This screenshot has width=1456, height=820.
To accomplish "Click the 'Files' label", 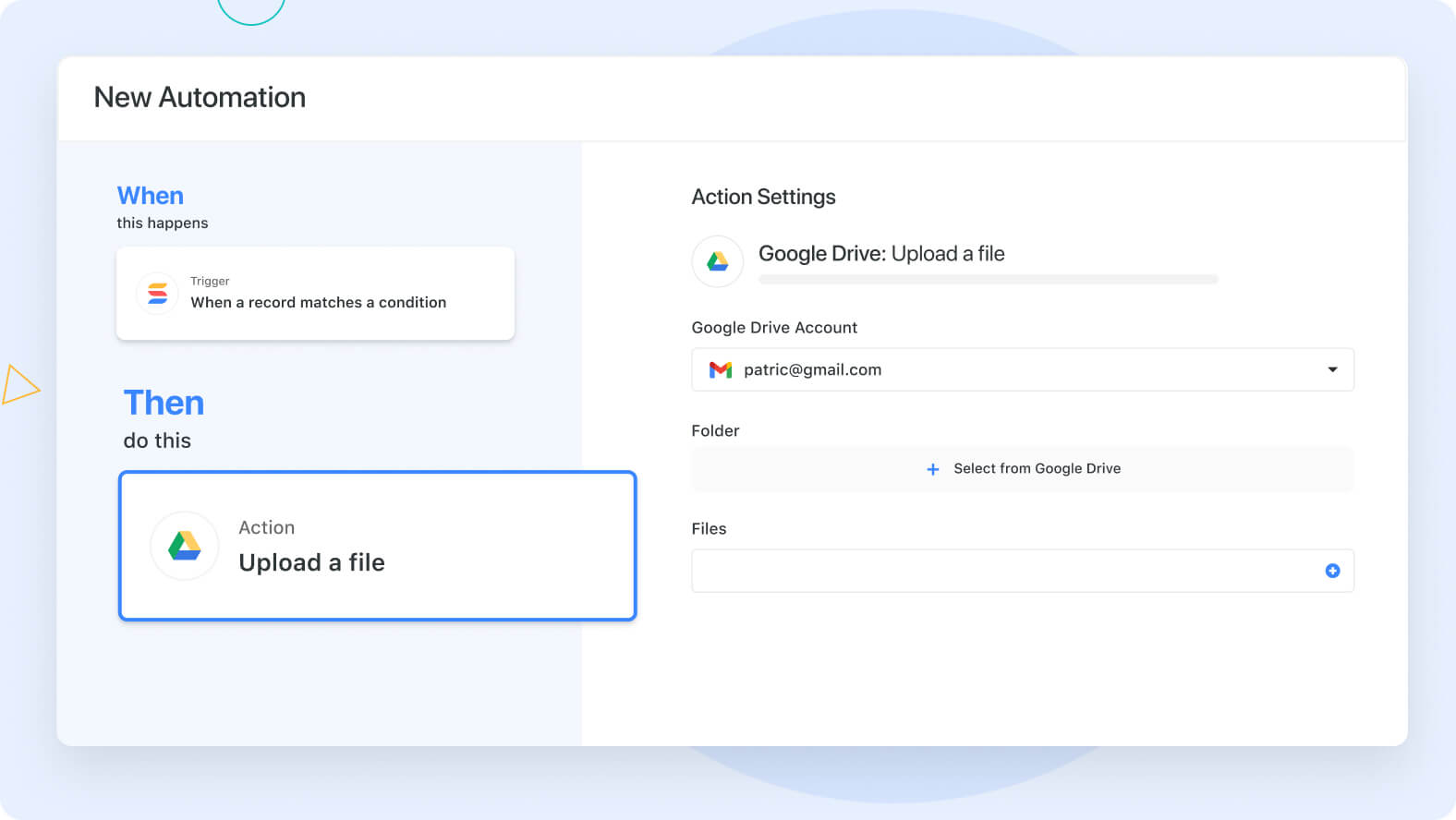I will [709, 529].
